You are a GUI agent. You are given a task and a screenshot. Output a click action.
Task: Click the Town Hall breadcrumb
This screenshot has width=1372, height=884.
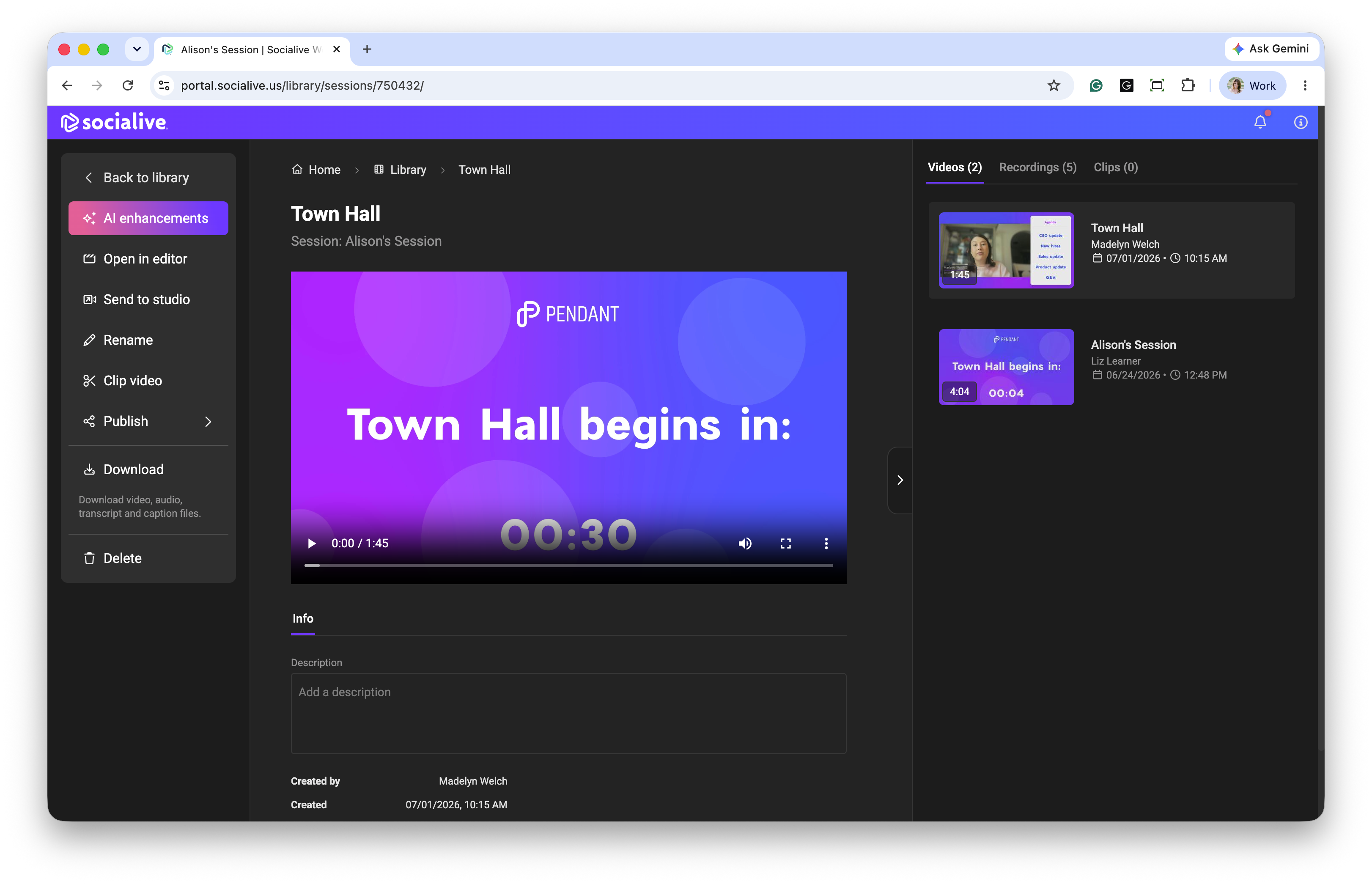(x=484, y=170)
